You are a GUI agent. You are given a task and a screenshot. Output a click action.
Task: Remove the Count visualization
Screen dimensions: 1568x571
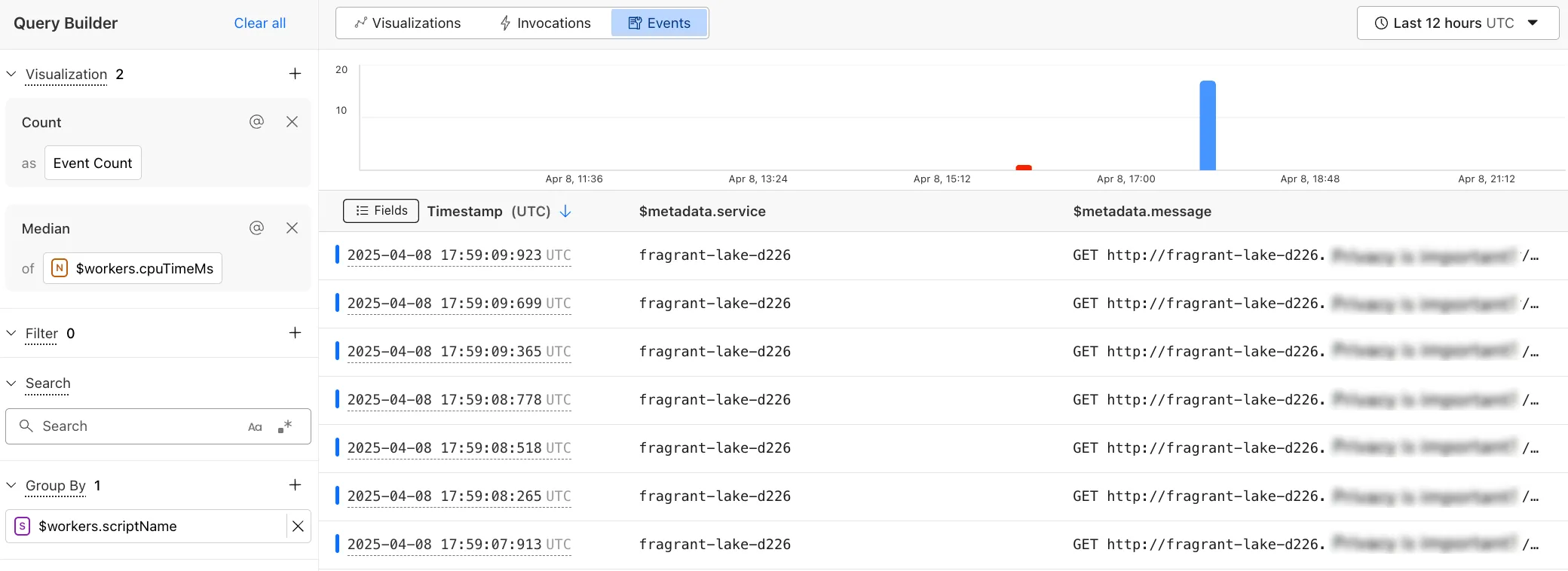292,122
